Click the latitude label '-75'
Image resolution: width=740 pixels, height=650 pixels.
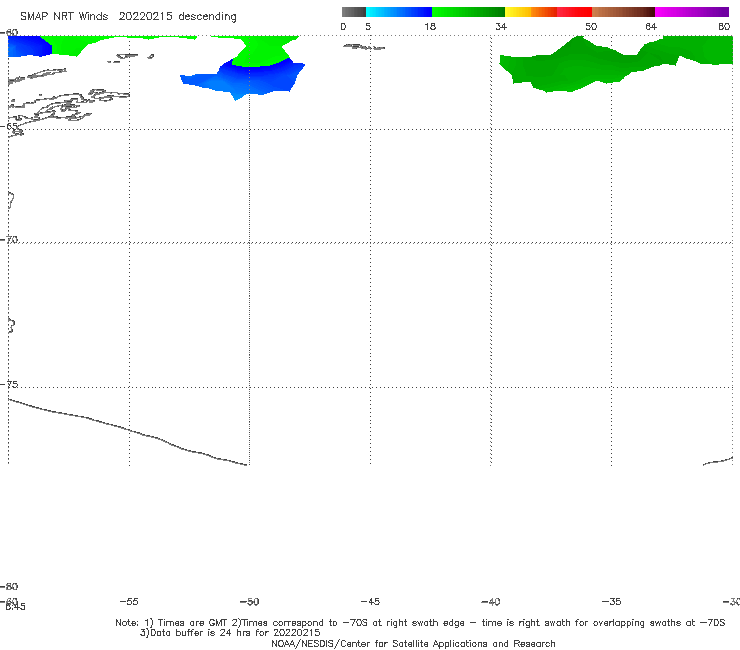click(9, 384)
